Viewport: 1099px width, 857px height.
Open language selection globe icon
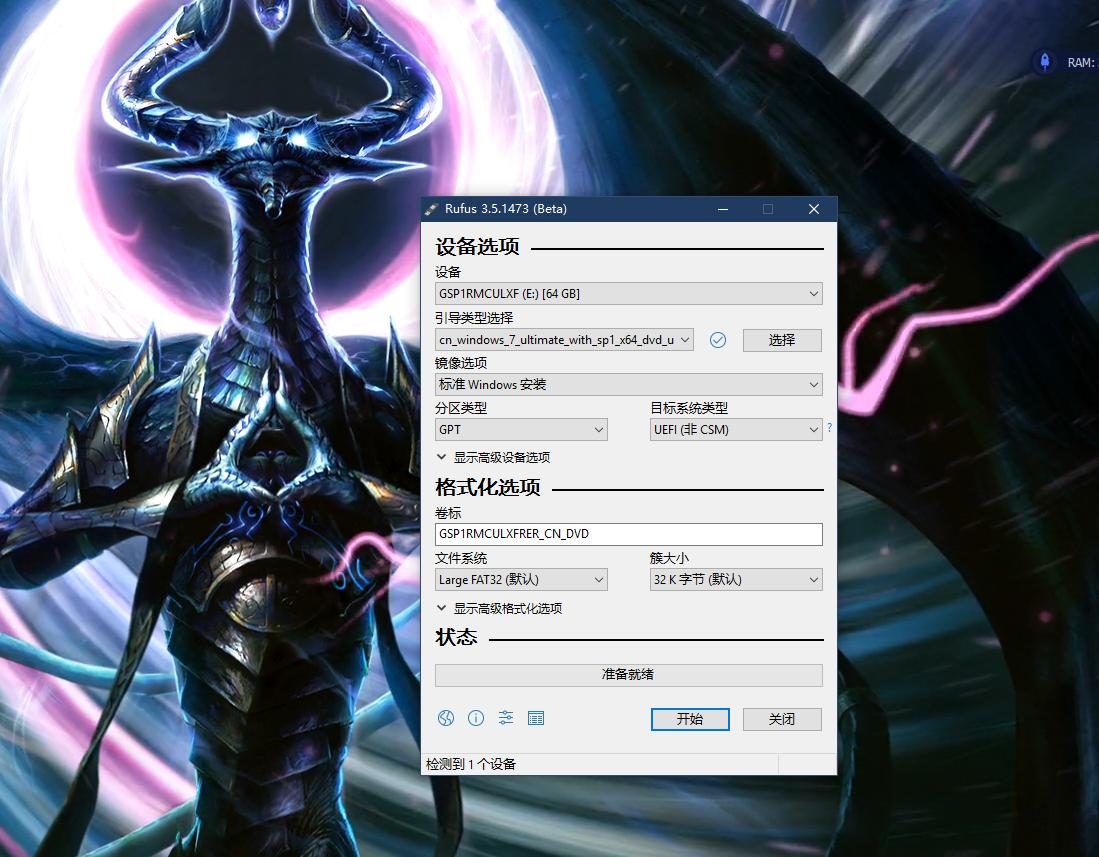(x=446, y=718)
